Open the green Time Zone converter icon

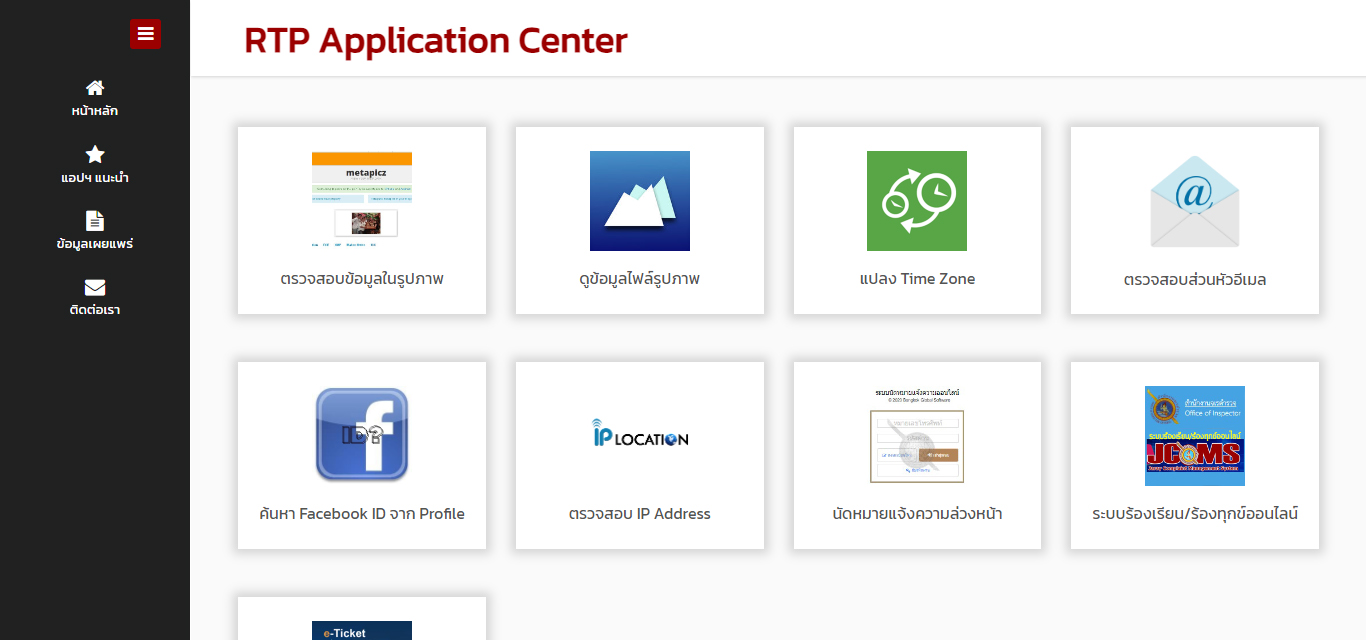917,201
